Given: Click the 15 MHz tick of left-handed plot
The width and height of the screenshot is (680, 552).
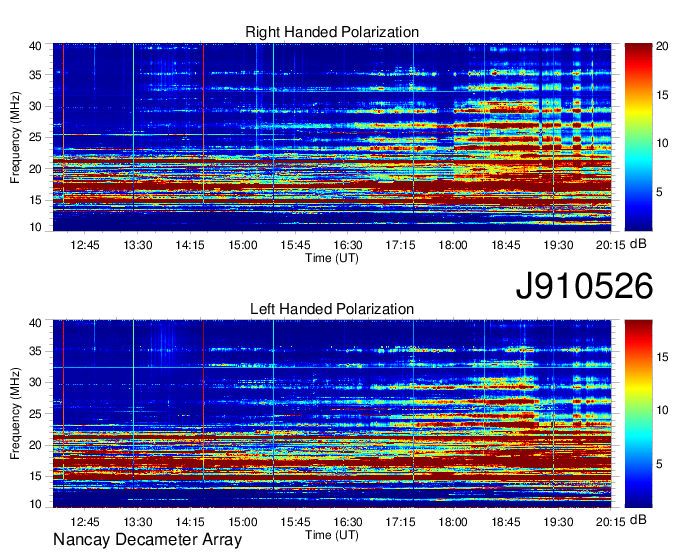Looking at the screenshot, I should click(36, 477).
